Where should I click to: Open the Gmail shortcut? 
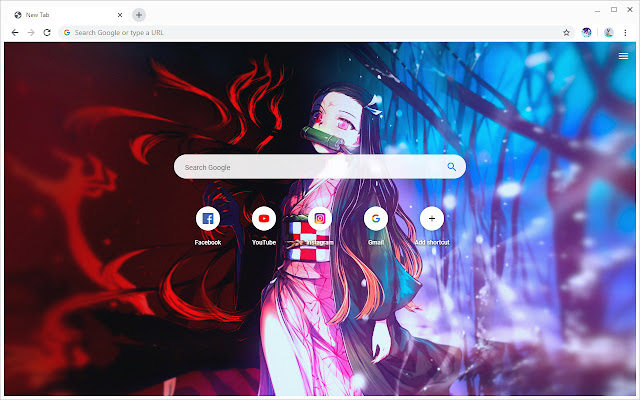pyautogui.click(x=376, y=219)
